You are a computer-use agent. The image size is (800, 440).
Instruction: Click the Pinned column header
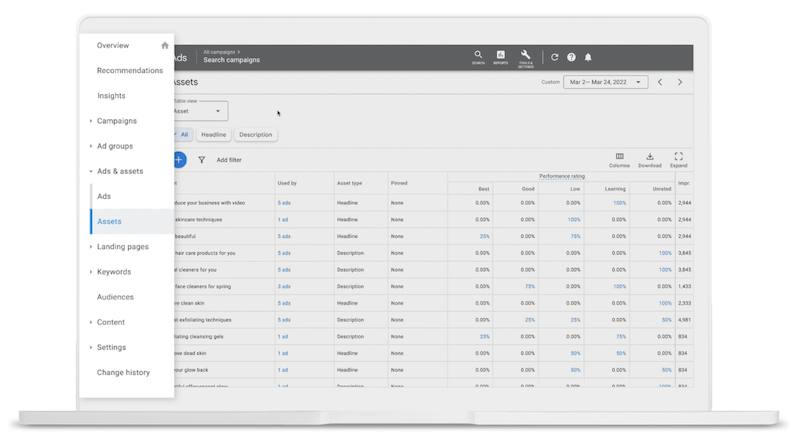[x=399, y=183]
